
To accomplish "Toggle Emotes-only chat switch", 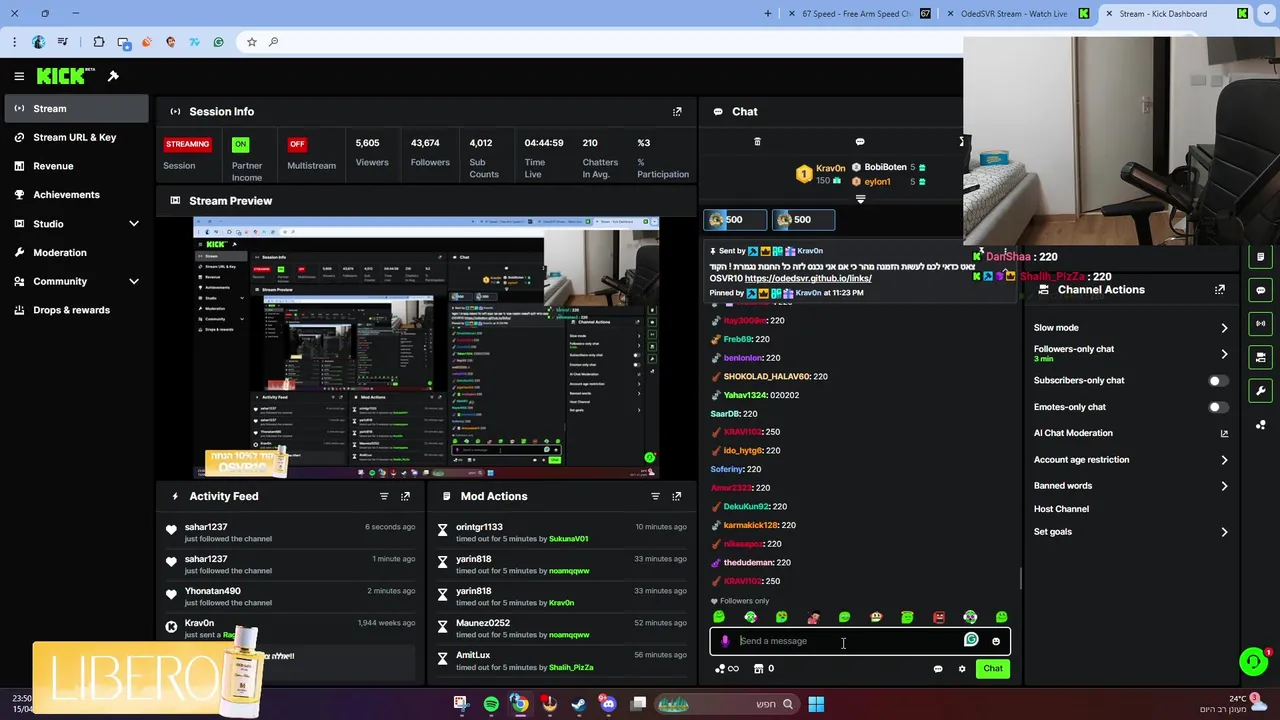I will click(x=1217, y=407).
